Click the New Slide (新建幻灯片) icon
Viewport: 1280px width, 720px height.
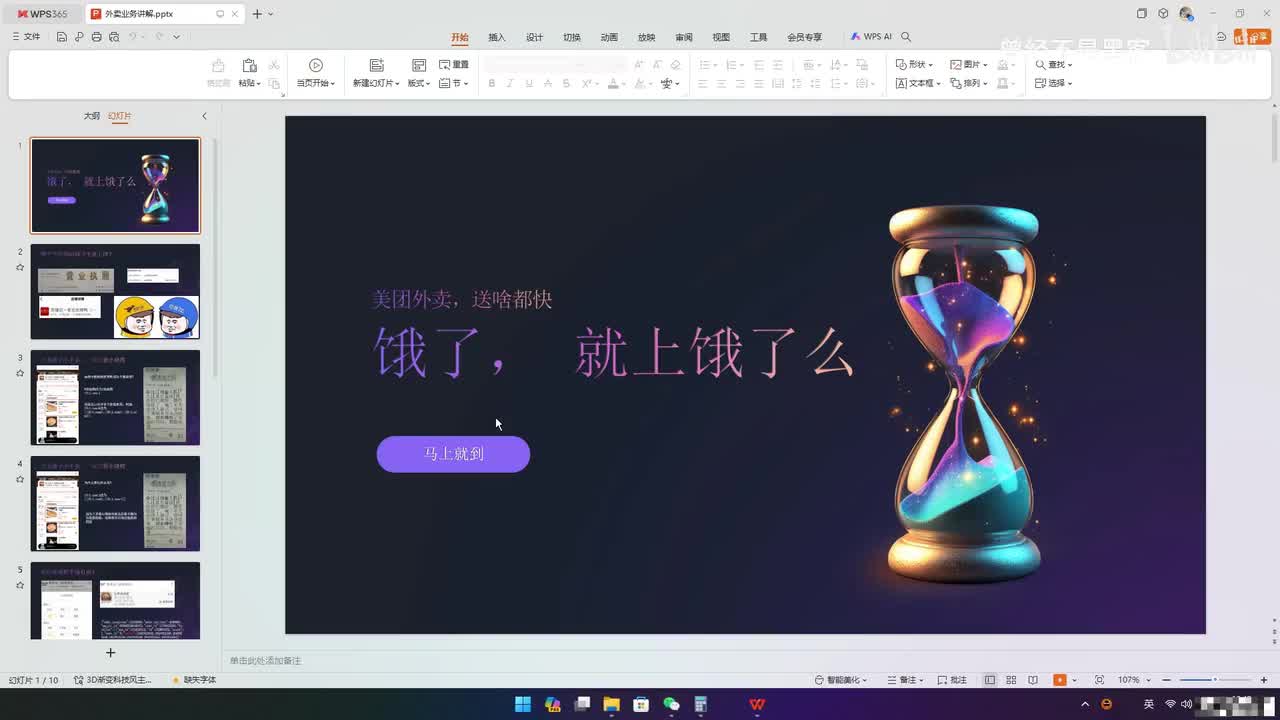376,65
